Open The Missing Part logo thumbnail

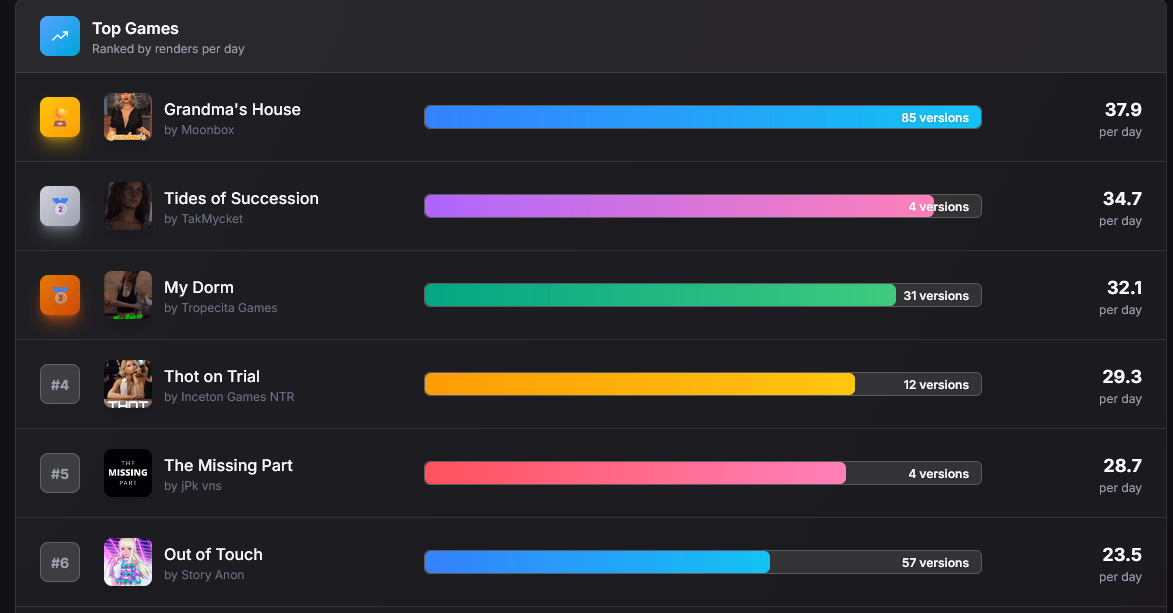[x=128, y=473]
